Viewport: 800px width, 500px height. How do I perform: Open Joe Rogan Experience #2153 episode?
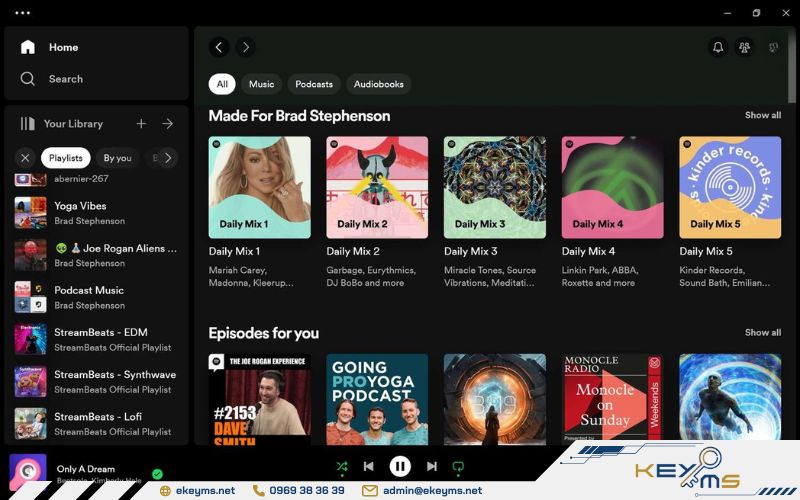[259, 399]
